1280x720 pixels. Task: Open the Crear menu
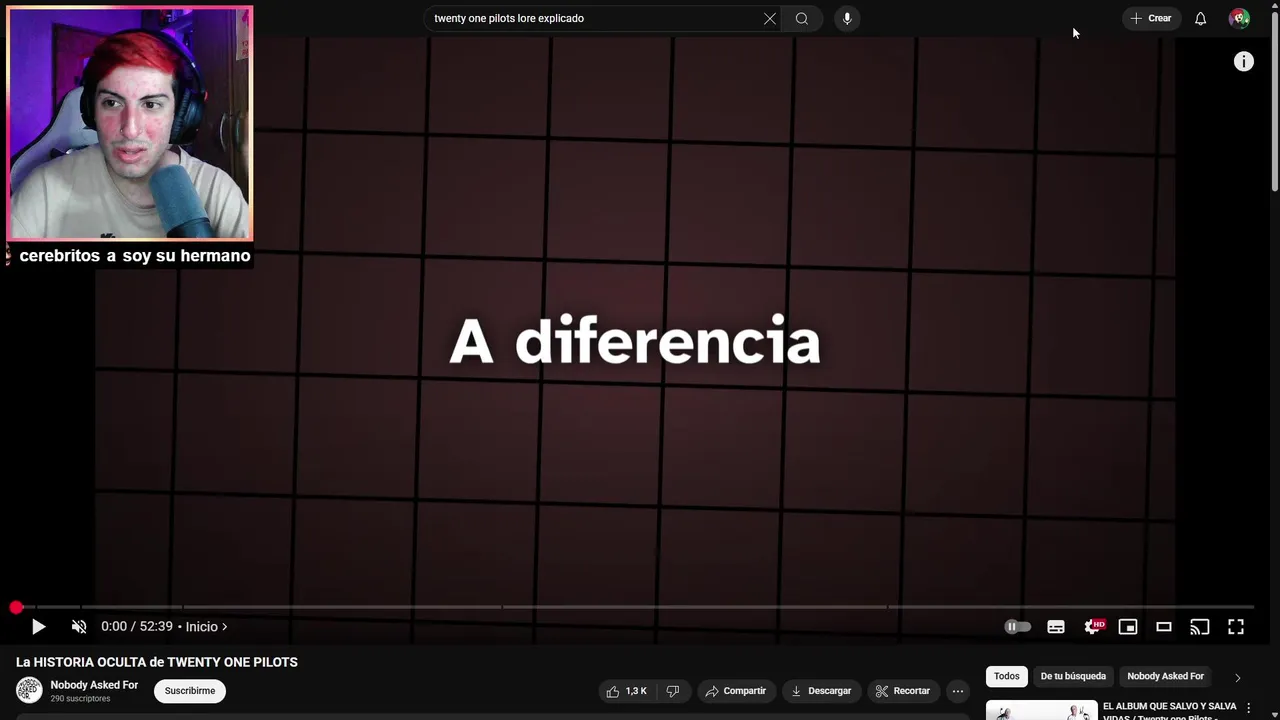1151,18
